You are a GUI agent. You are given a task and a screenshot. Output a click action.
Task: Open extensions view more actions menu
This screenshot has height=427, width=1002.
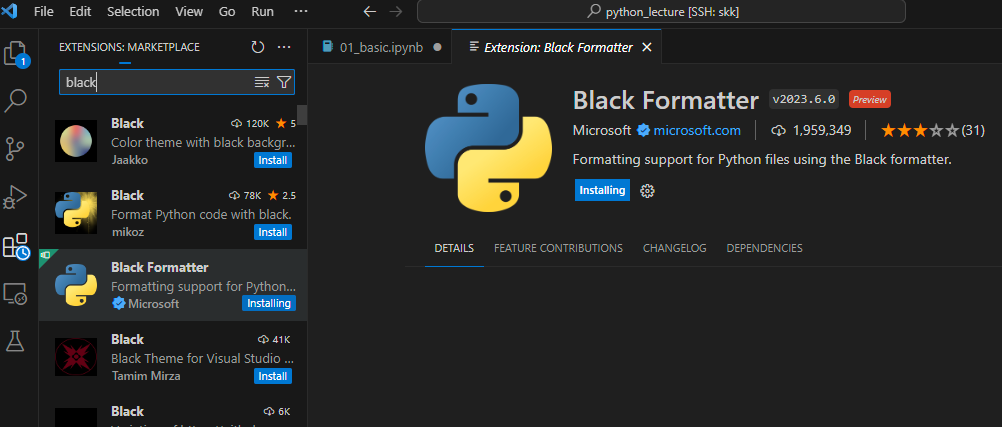pos(284,47)
